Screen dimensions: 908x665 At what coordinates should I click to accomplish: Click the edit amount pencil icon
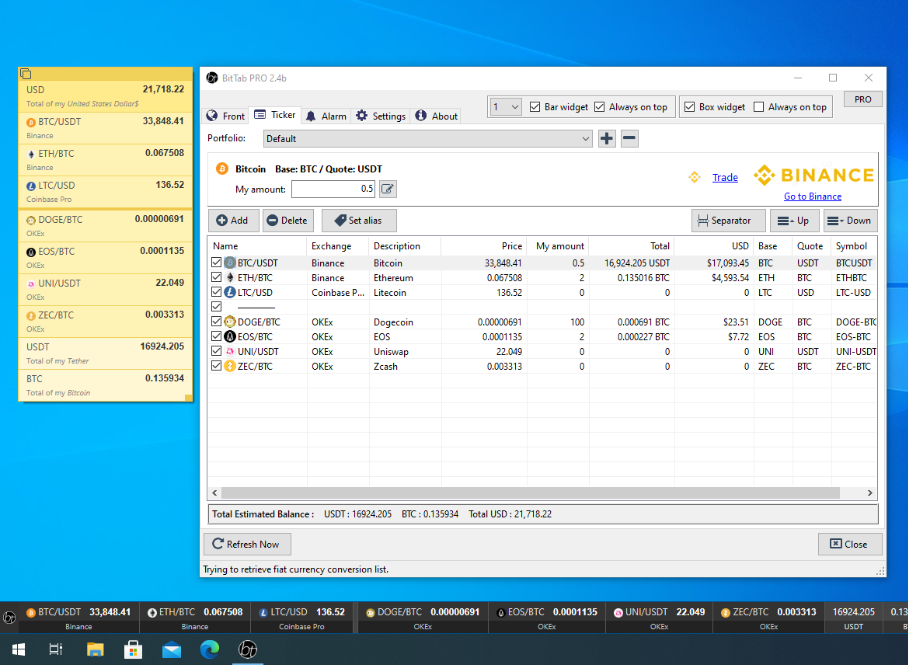(387, 189)
